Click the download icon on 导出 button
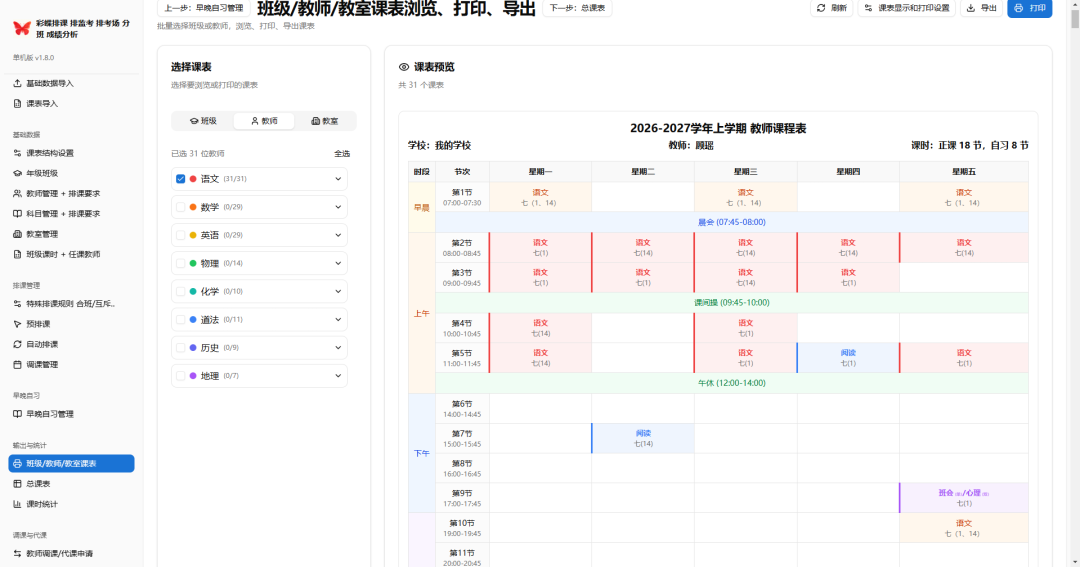Image resolution: width=1080 pixels, height=567 pixels. pyautogui.click(x=970, y=8)
